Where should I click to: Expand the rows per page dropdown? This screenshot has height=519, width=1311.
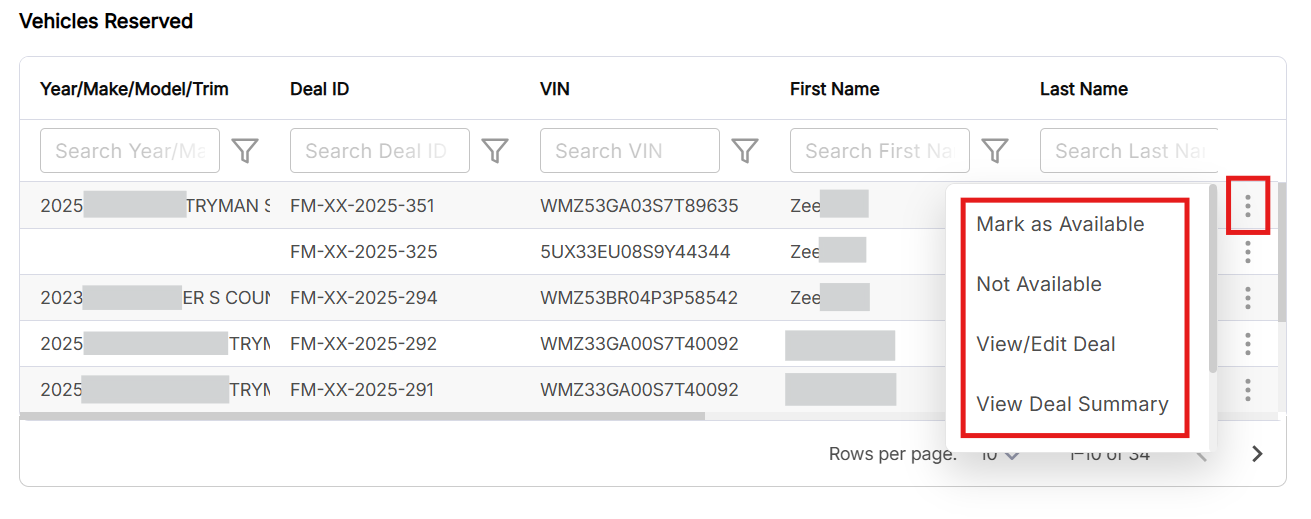pyautogui.click(x=1000, y=455)
